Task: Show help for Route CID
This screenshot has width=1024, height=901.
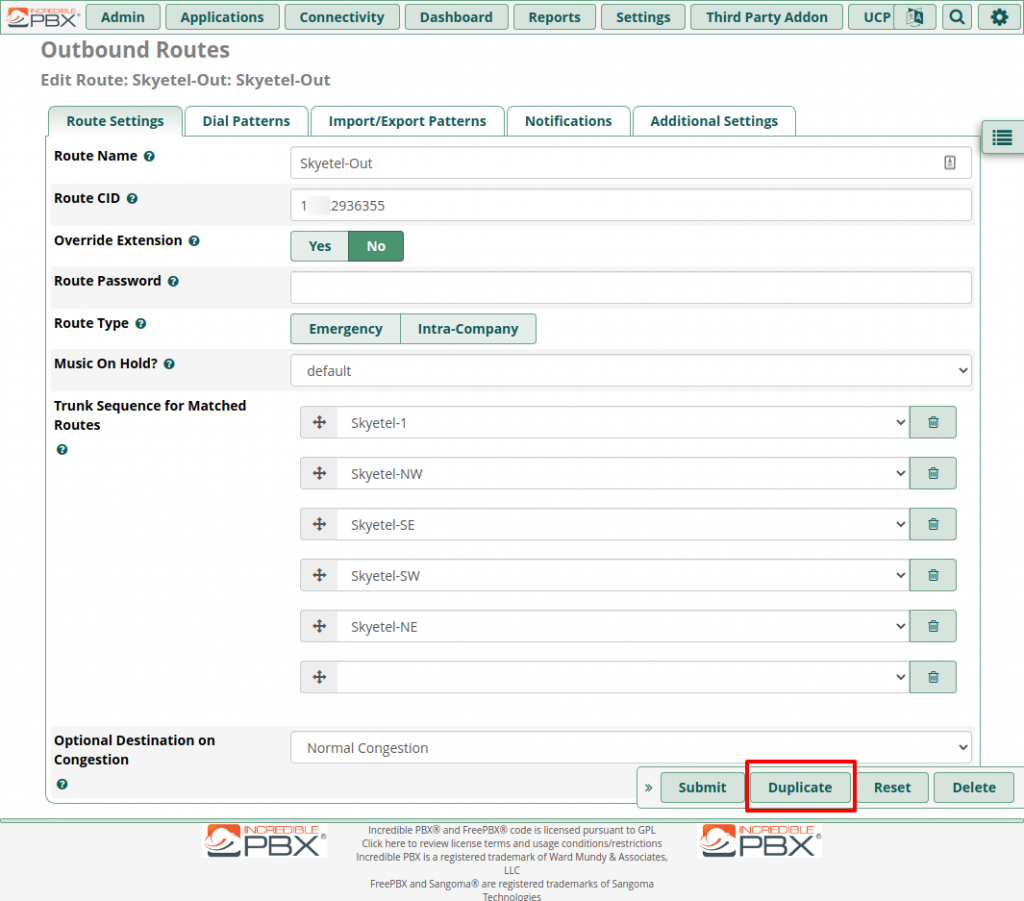Action: (x=132, y=198)
